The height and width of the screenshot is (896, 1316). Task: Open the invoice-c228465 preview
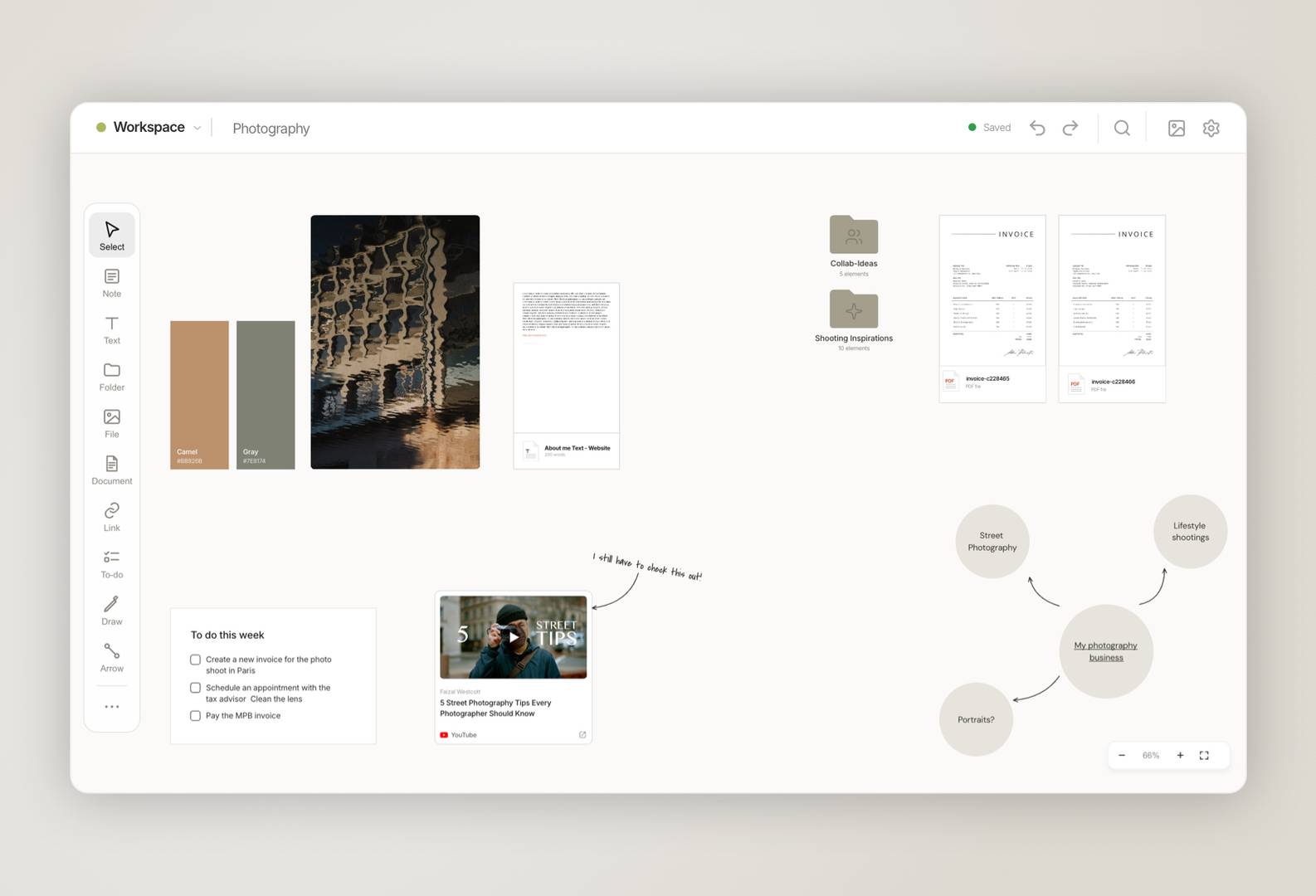[992, 290]
